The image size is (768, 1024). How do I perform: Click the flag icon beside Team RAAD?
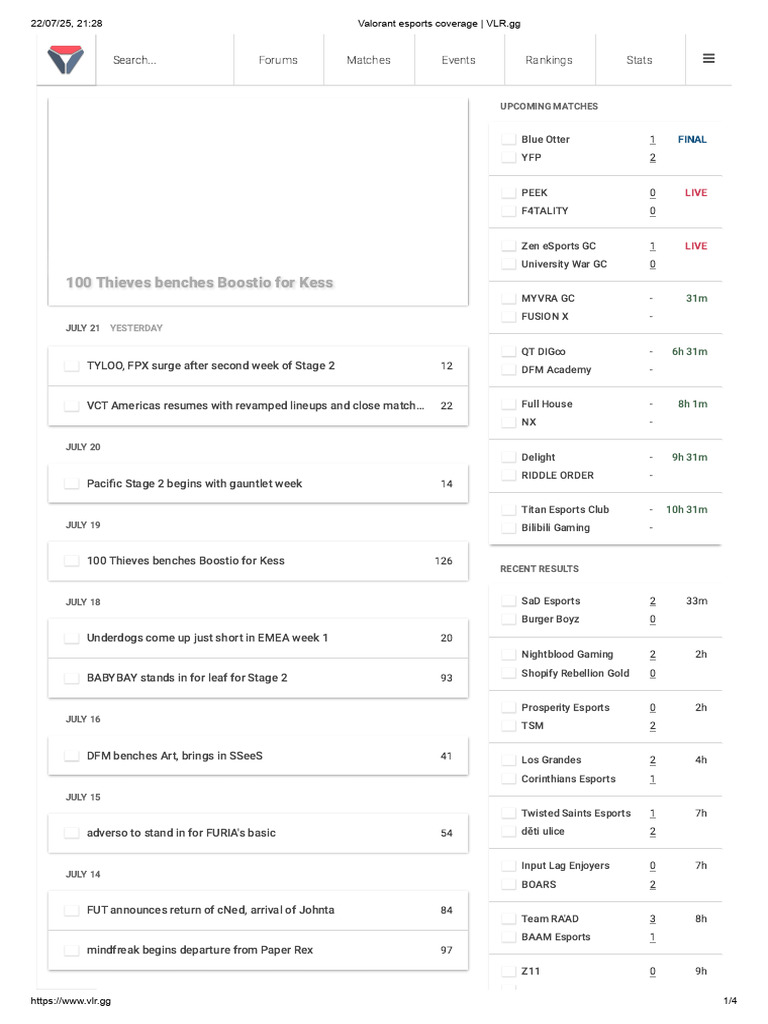click(509, 919)
